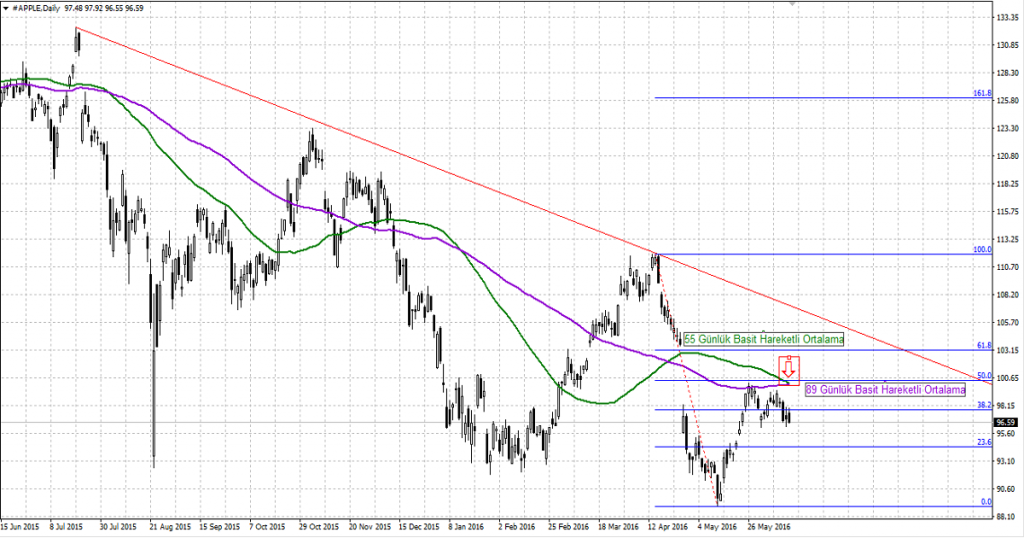
Task: Click 100.65 on the price axis
Action: 1008,378
